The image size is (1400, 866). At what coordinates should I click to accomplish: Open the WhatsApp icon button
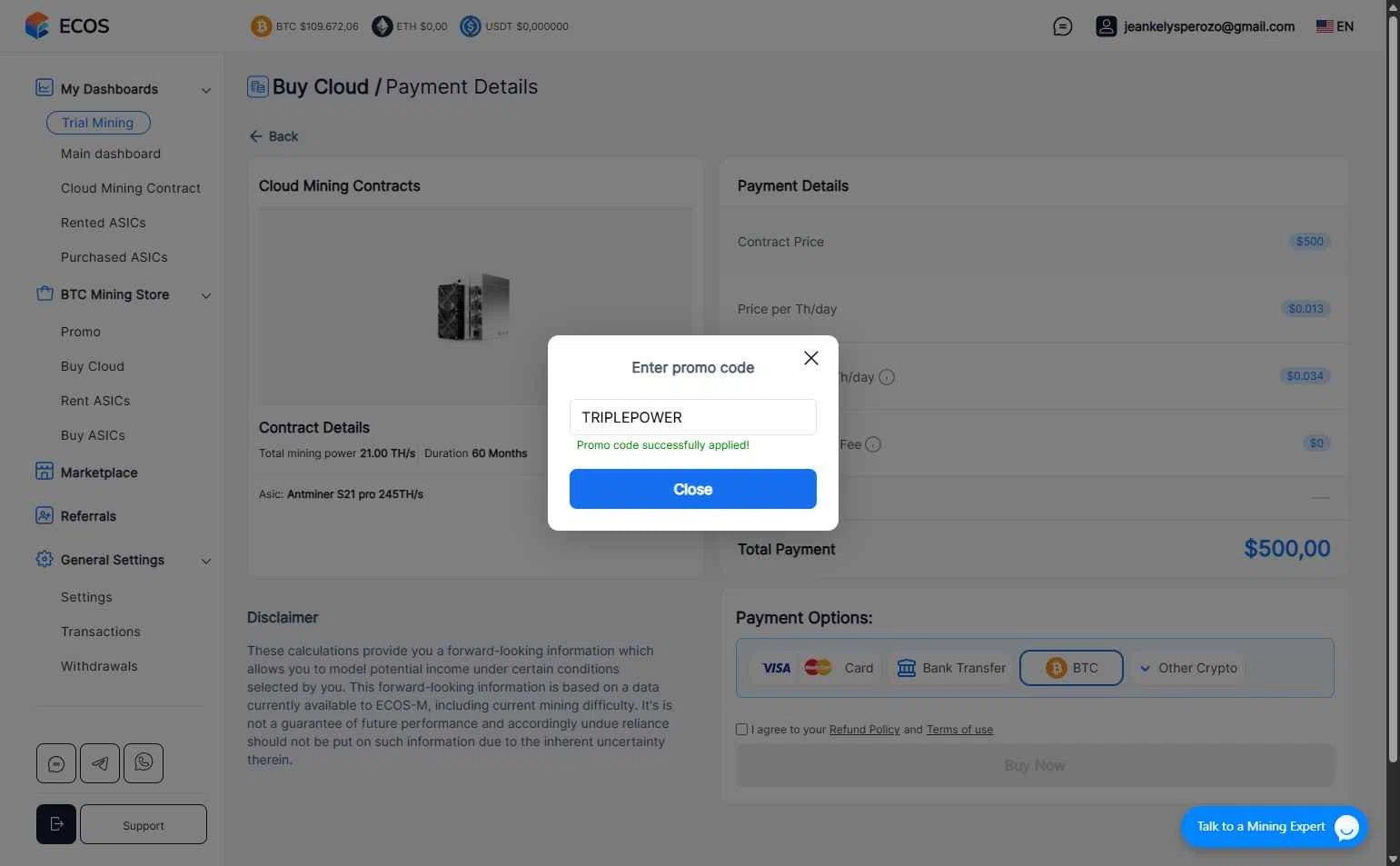point(144,763)
